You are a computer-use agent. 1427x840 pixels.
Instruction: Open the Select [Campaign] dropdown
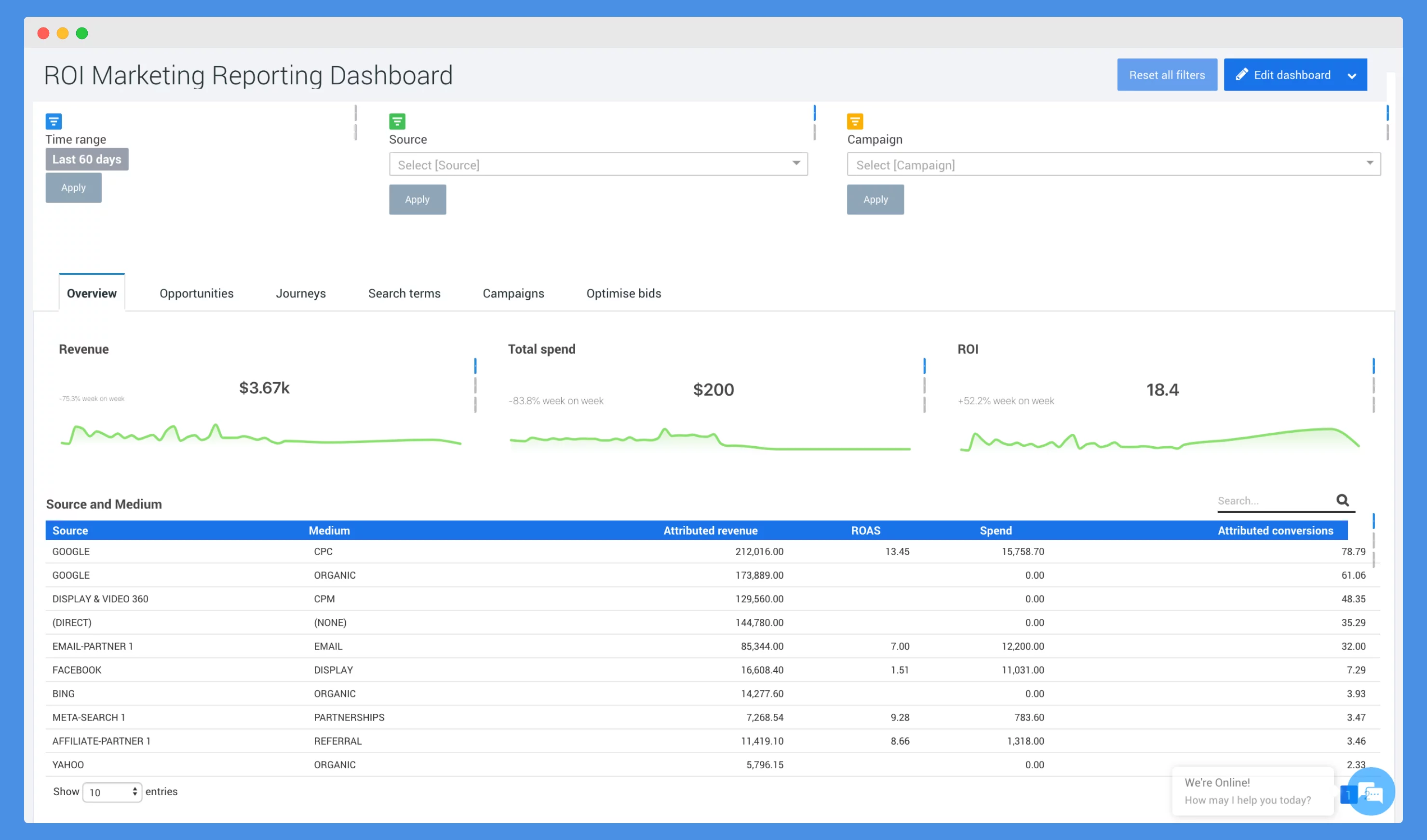pyautogui.click(x=1113, y=164)
